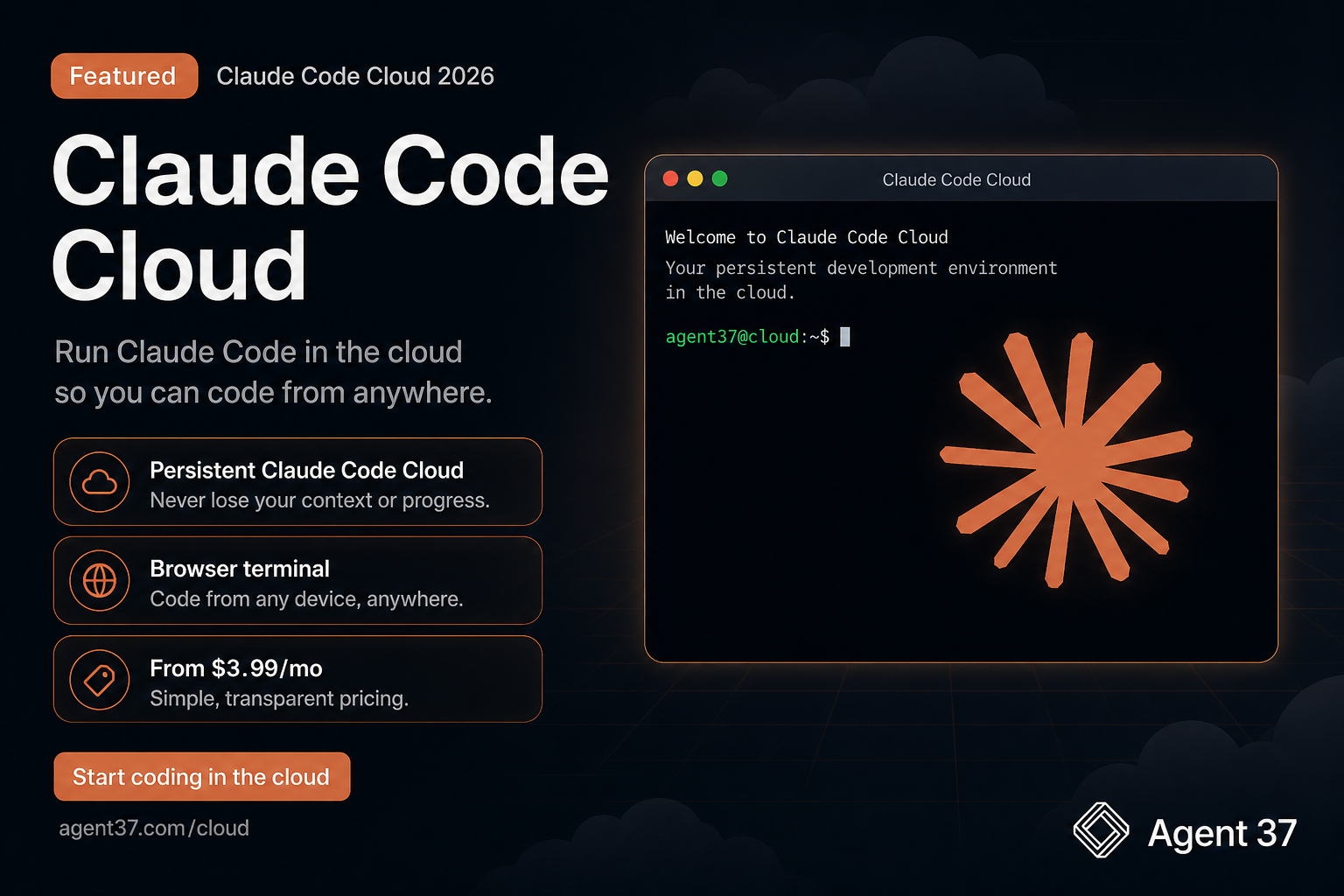Screen dimensions: 1344x896
Task: Click the Code from any device, anywhere text
Action: (307, 599)
